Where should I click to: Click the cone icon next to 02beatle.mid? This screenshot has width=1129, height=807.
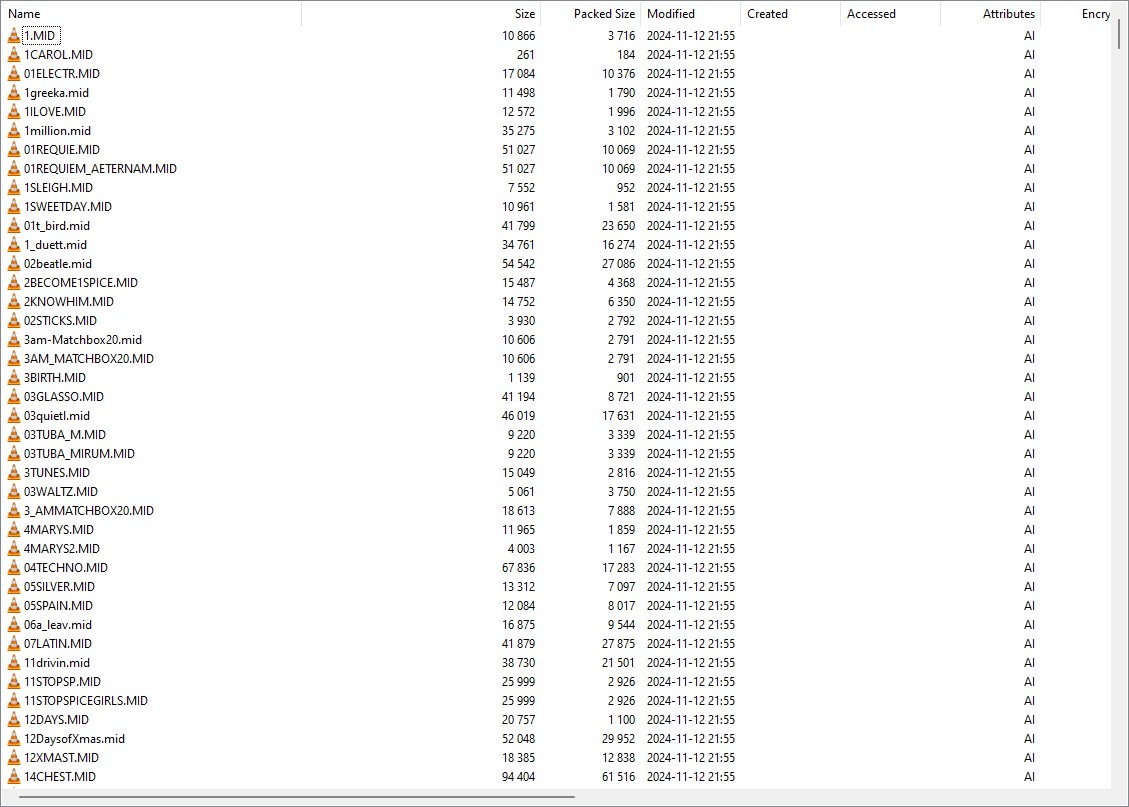coord(14,263)
